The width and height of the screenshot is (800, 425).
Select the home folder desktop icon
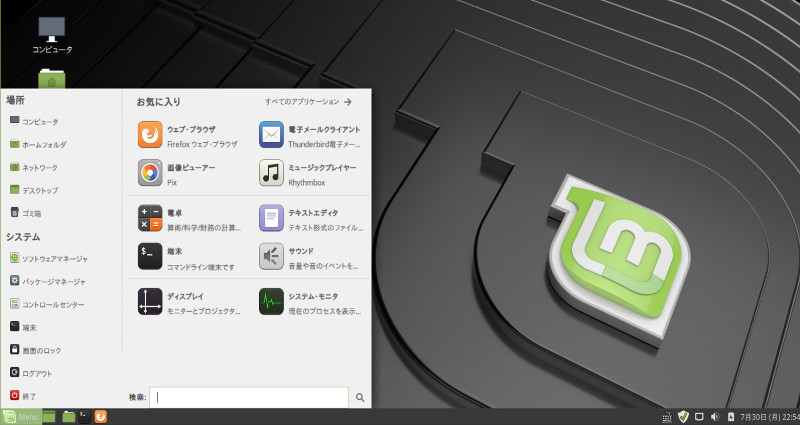coord(52,79)
